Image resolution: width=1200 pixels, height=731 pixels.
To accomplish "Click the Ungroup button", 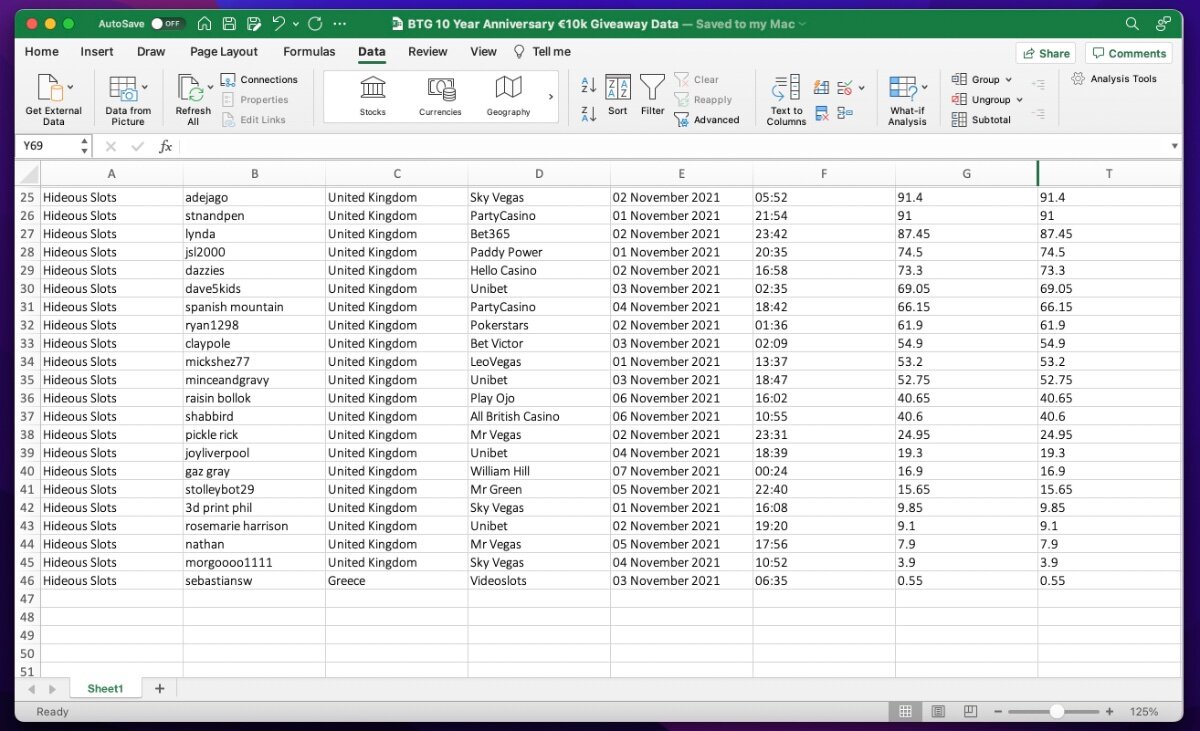I will pos(980,100).
